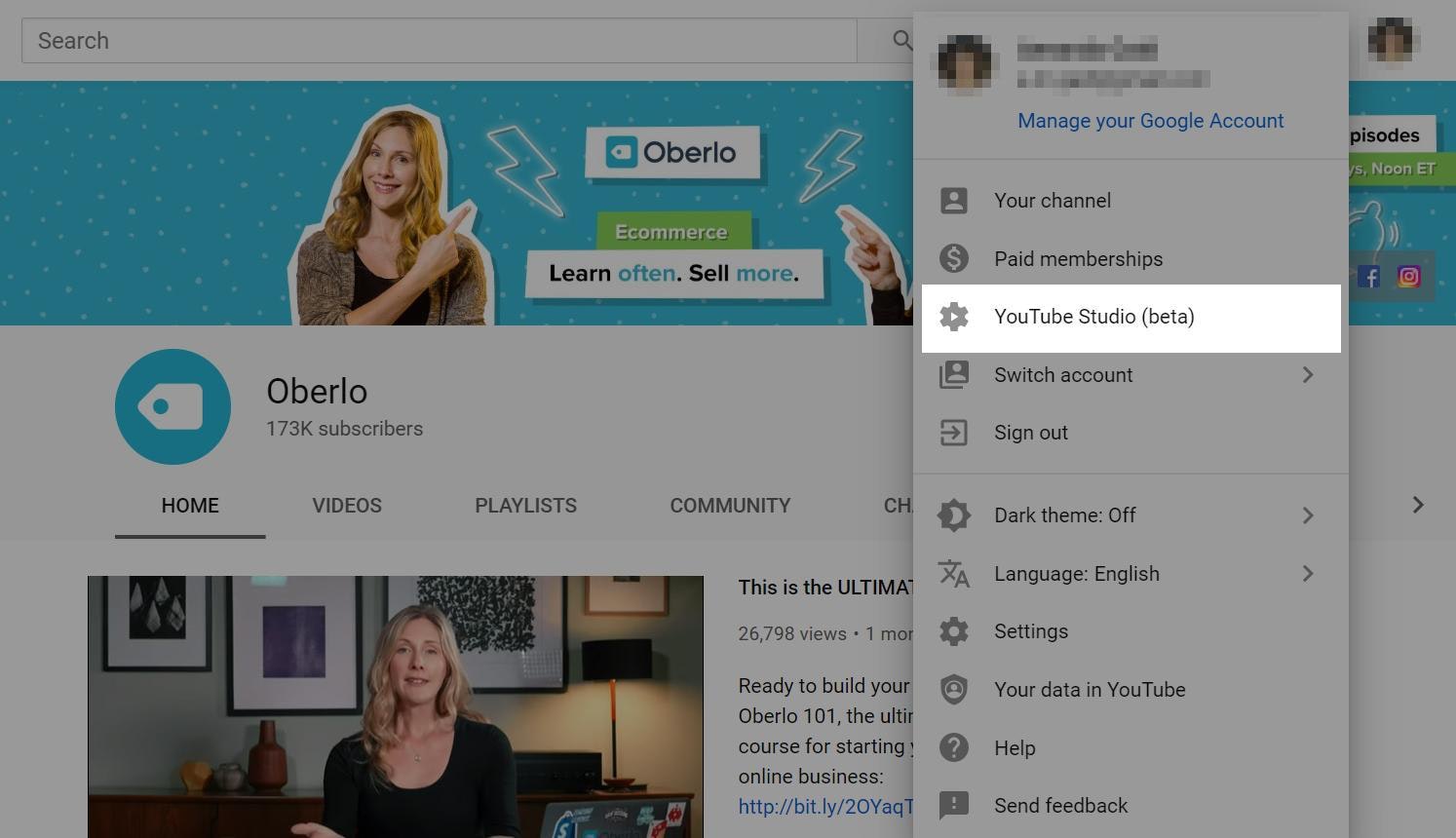The height and width of the screenshot is (838, 1456).
Task: Open Help using the question mark icon
Action: 954,747
